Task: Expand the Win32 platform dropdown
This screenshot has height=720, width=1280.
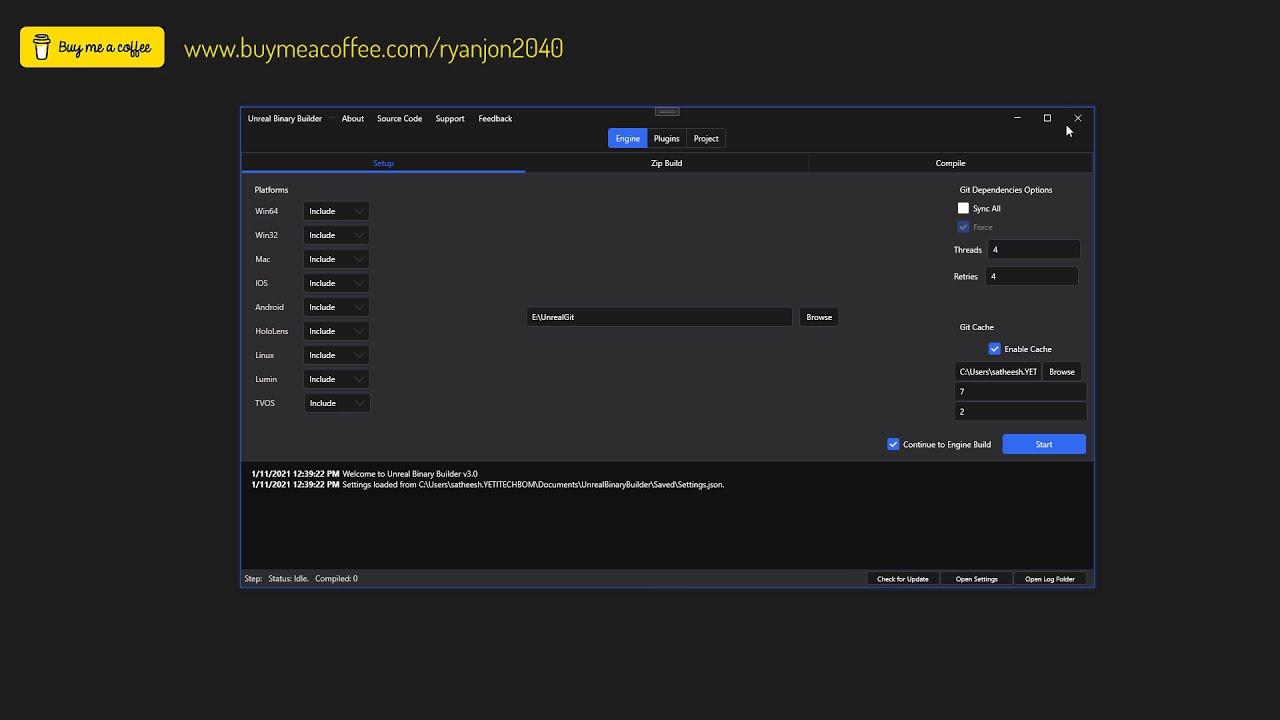Action: (337, 235)
